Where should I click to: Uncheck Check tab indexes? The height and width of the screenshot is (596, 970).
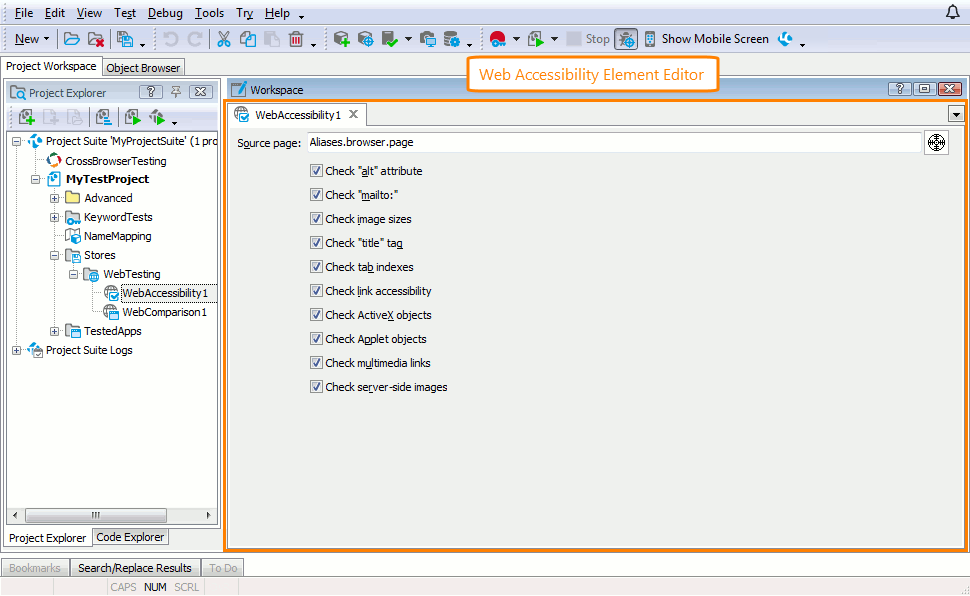tap(316, 267)
